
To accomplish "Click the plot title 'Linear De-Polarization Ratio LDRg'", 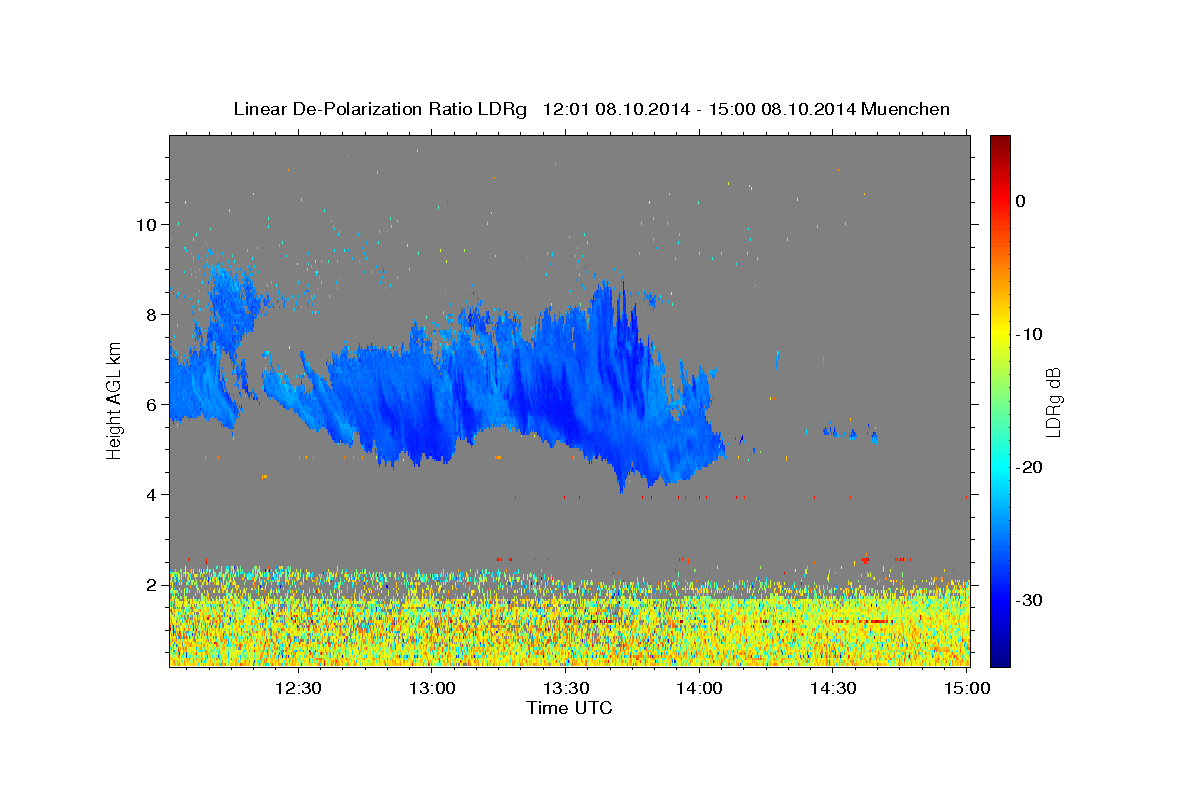I will click(380, 109).
